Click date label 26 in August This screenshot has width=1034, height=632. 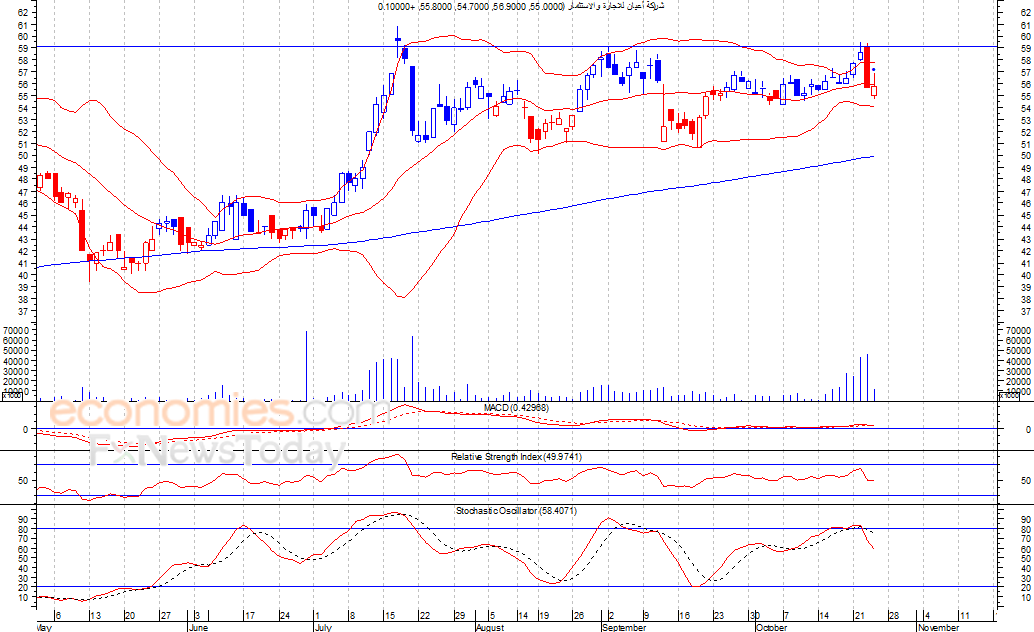pos(579,616)
